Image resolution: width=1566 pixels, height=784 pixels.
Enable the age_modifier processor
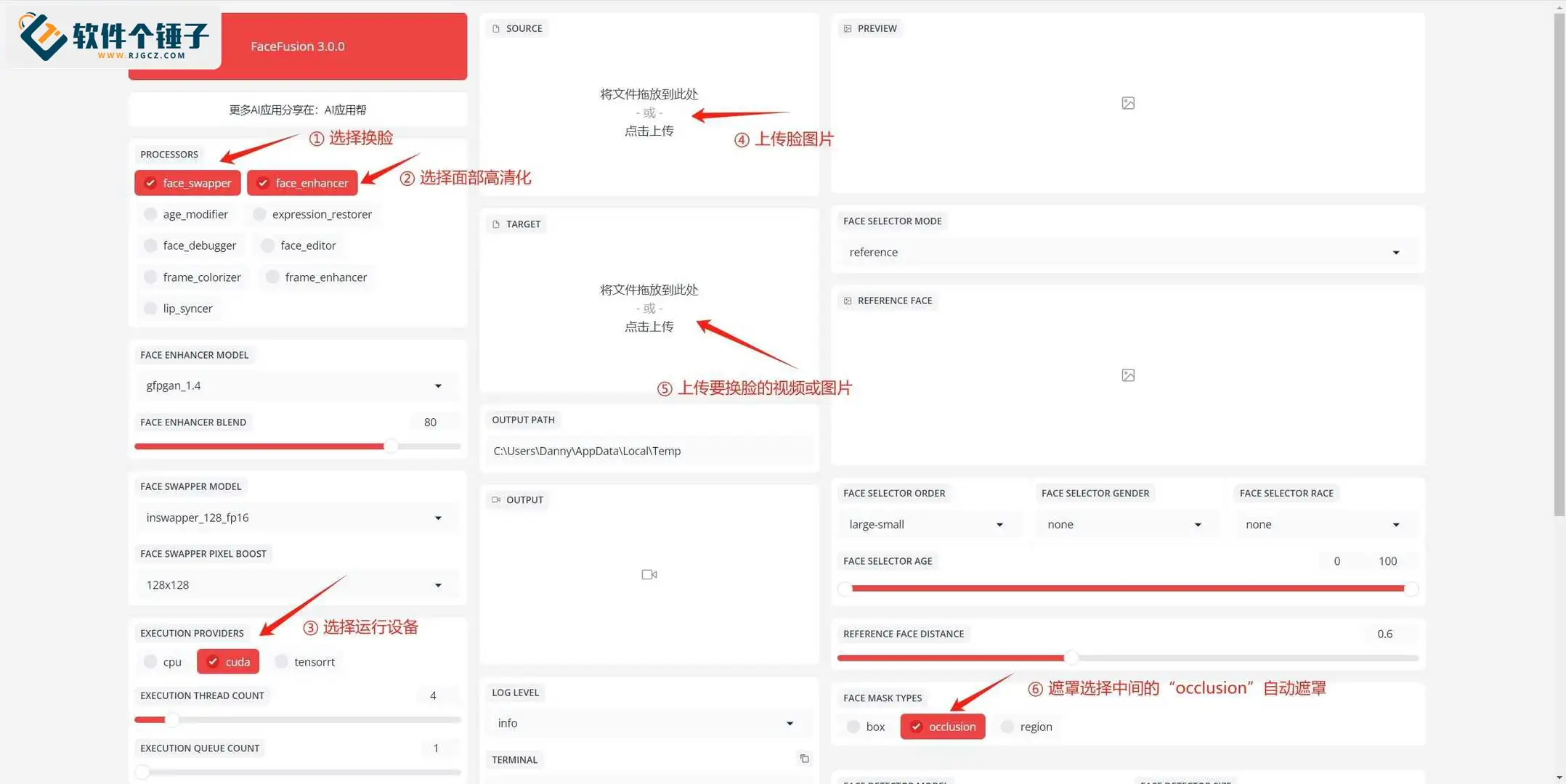point(186,214)
